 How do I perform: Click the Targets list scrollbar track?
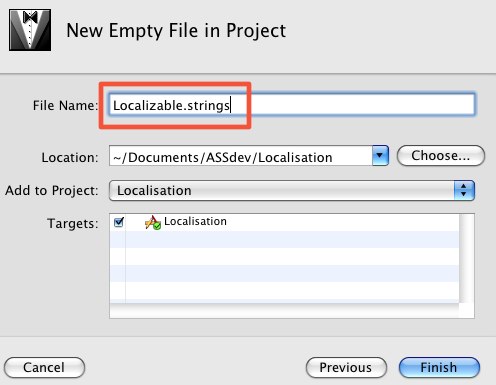(466, 258)
